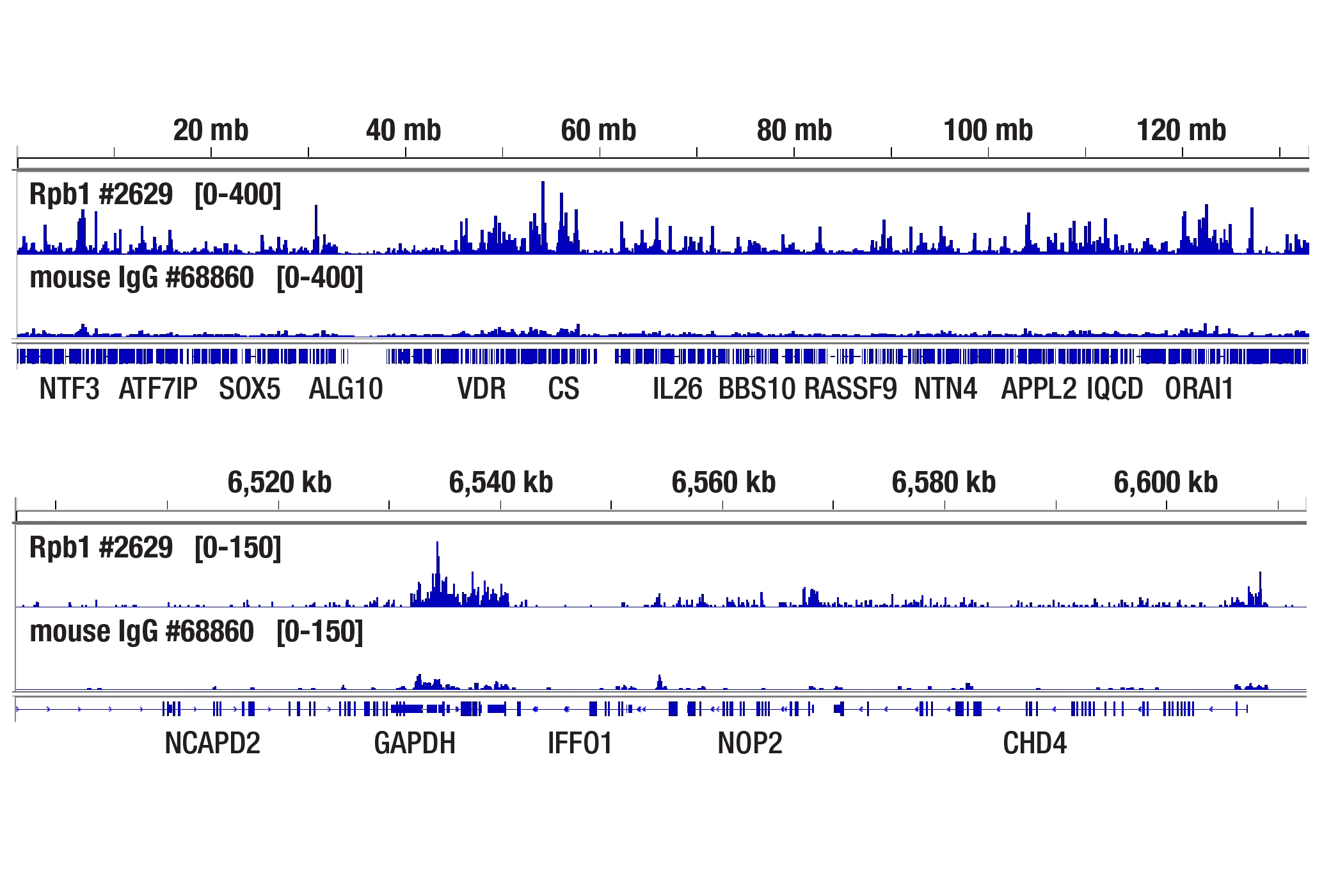Click the 60 mb ruler tick mark

pyautogui.click(x=598, y=152)
